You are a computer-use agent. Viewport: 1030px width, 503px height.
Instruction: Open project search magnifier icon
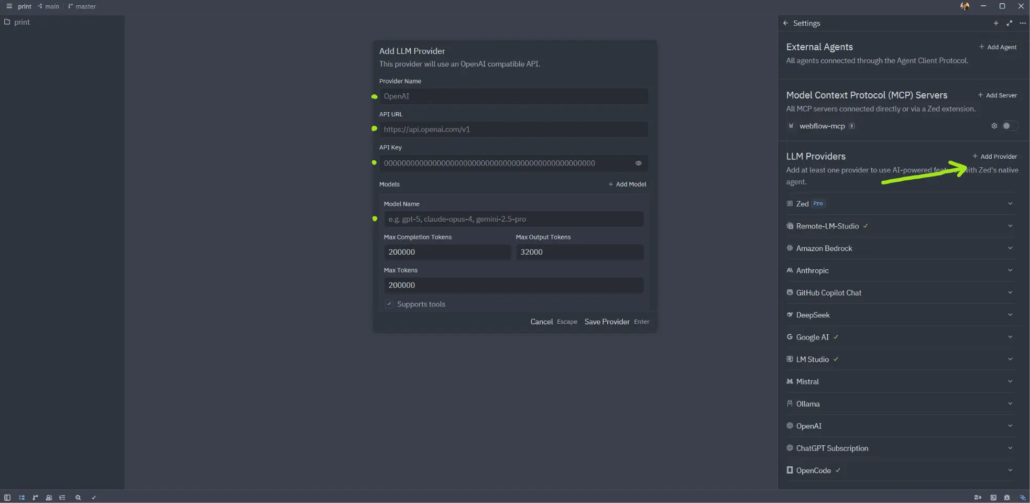[x=78, y=498]
